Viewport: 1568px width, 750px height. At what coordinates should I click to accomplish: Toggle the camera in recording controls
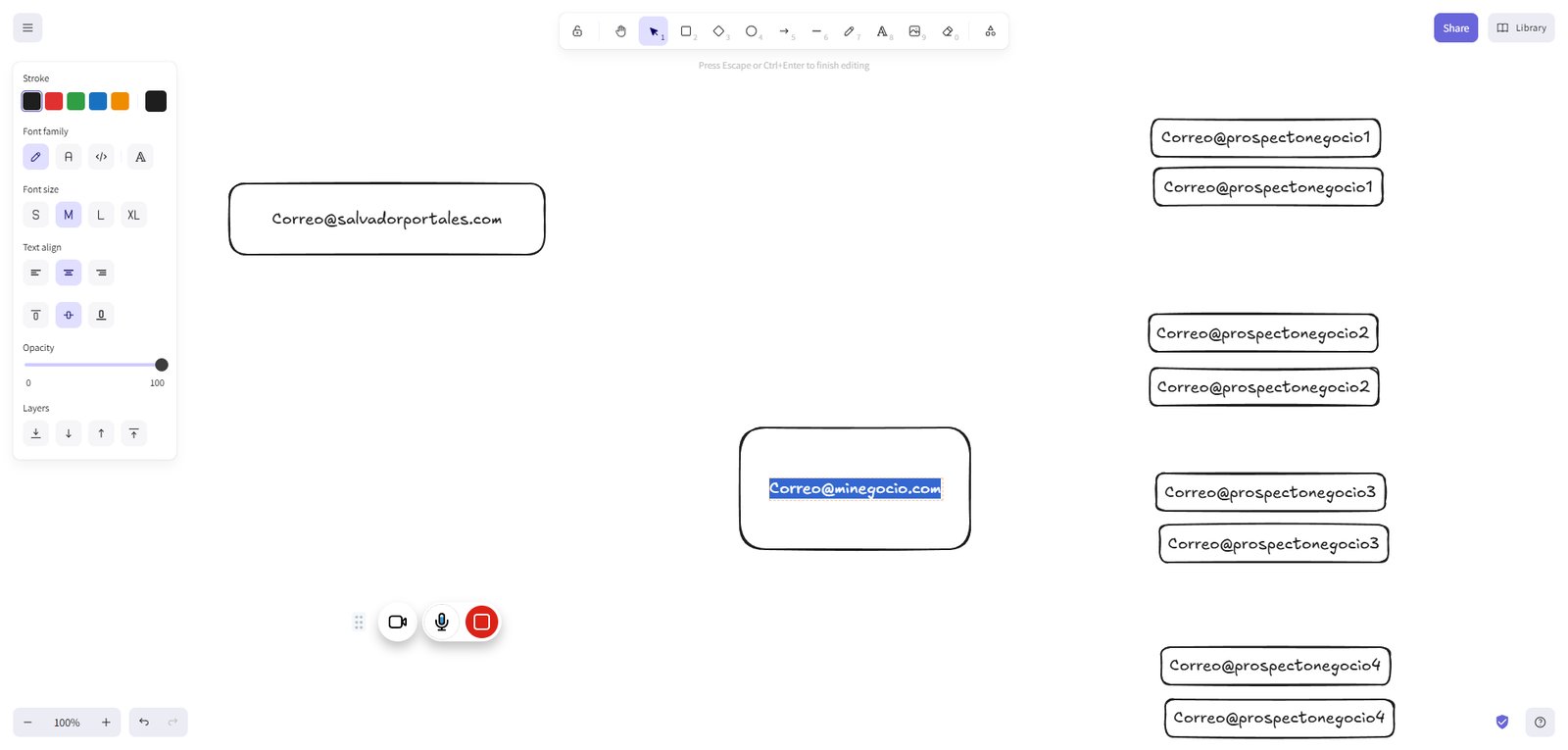click(x=398, y=622)
